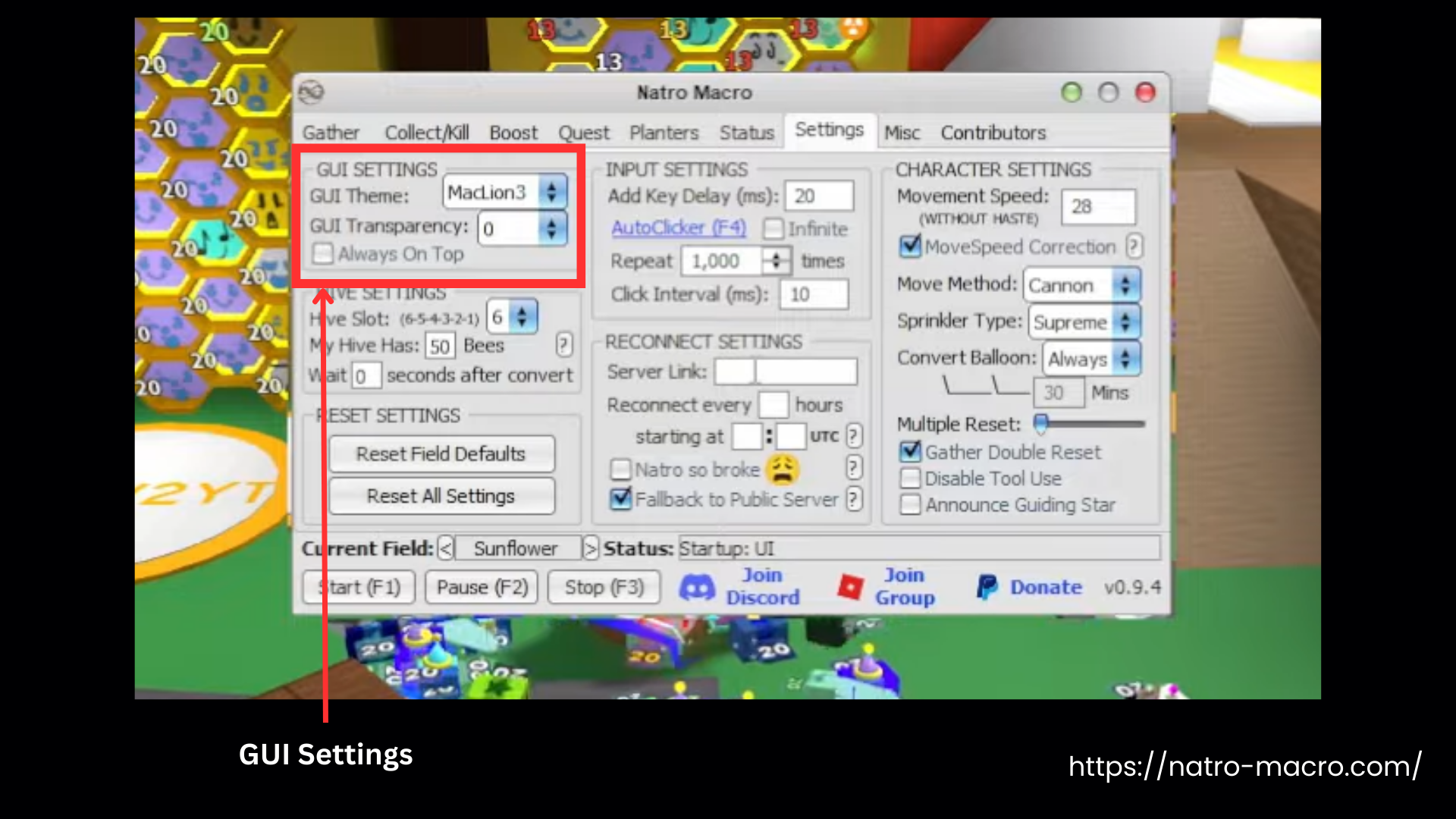The image size is (1456, 819).
Task: Open the Contributors tab
Action: point(993,132)
